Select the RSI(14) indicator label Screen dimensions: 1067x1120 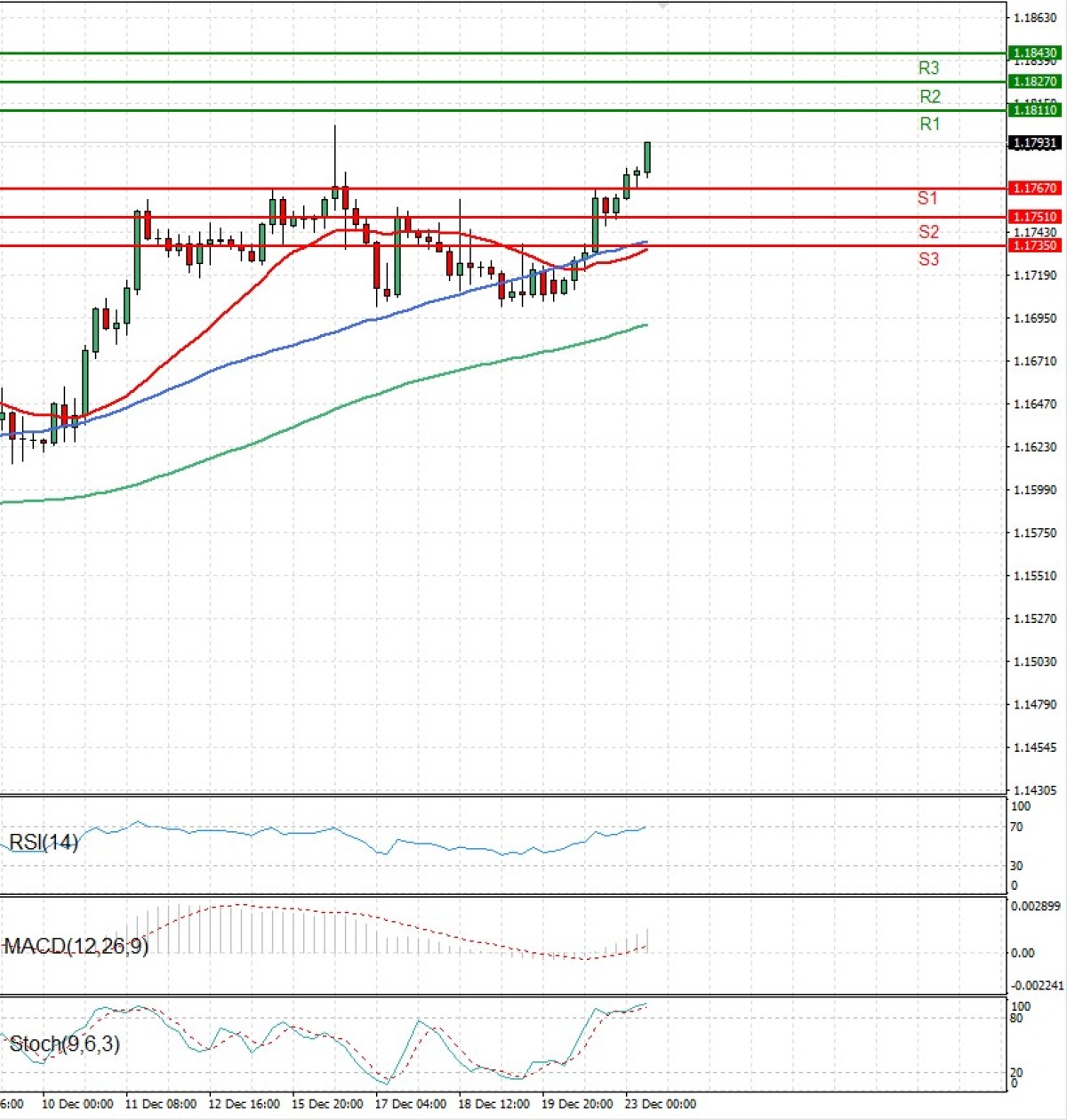(44, 842)
